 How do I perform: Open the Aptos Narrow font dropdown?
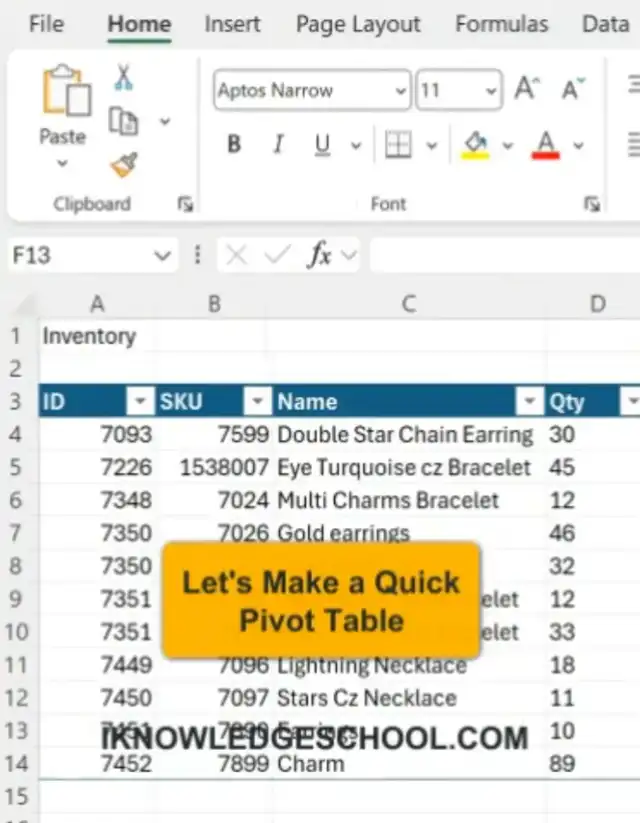tap(400, 91)
